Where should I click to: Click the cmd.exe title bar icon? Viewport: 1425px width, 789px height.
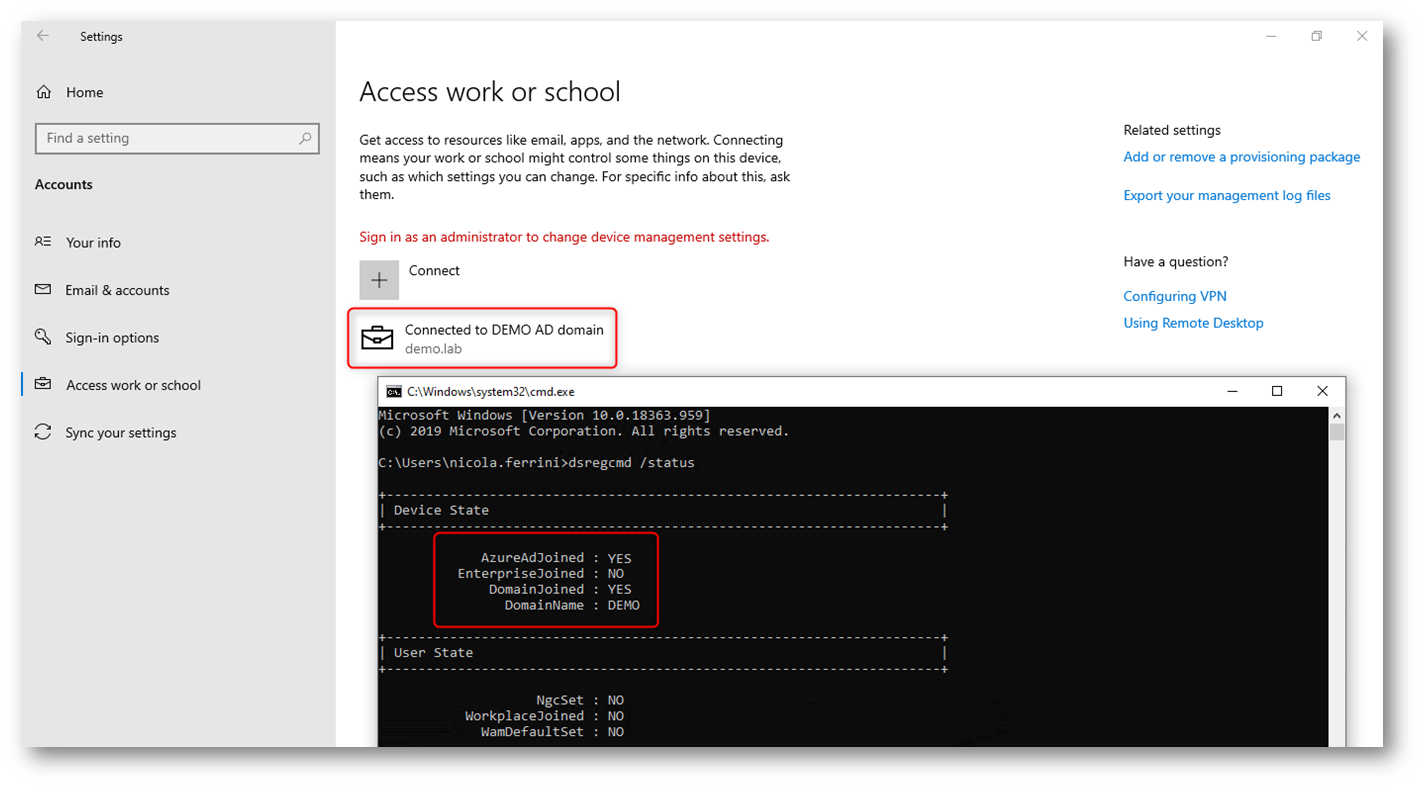394,392
